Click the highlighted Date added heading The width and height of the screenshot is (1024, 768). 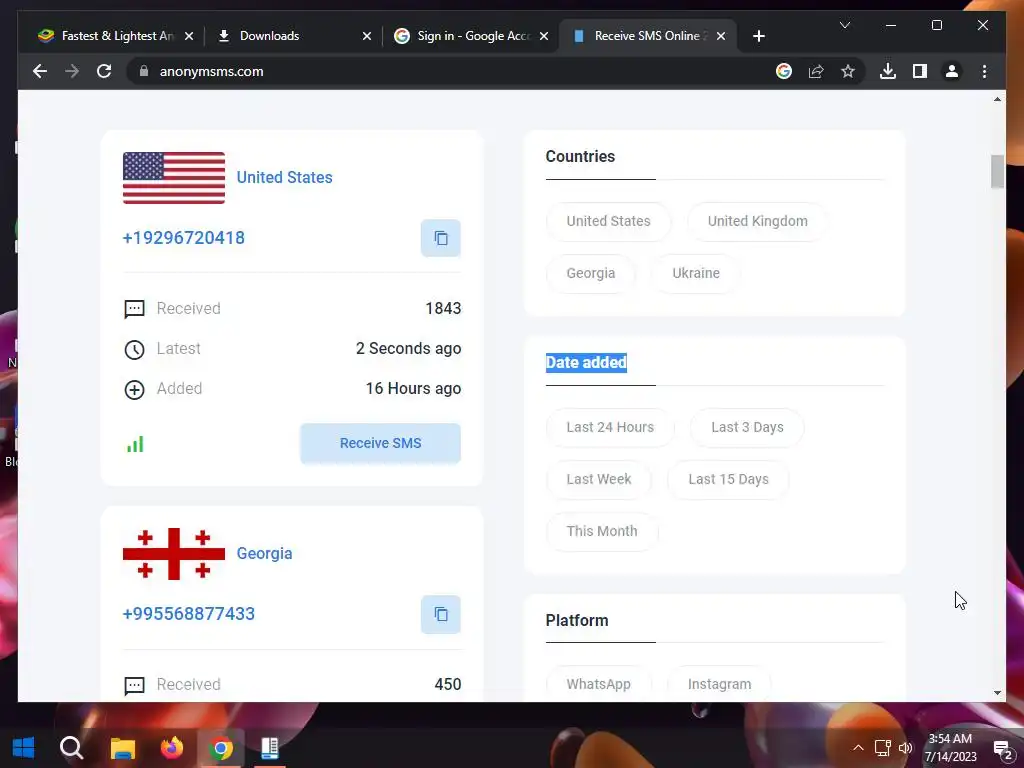click(x=586, y=362)
